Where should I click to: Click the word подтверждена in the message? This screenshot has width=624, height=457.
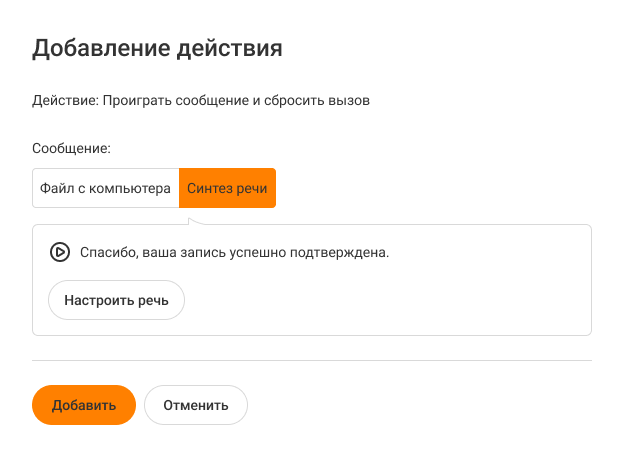pyautogui.click(x=343, y=252)
